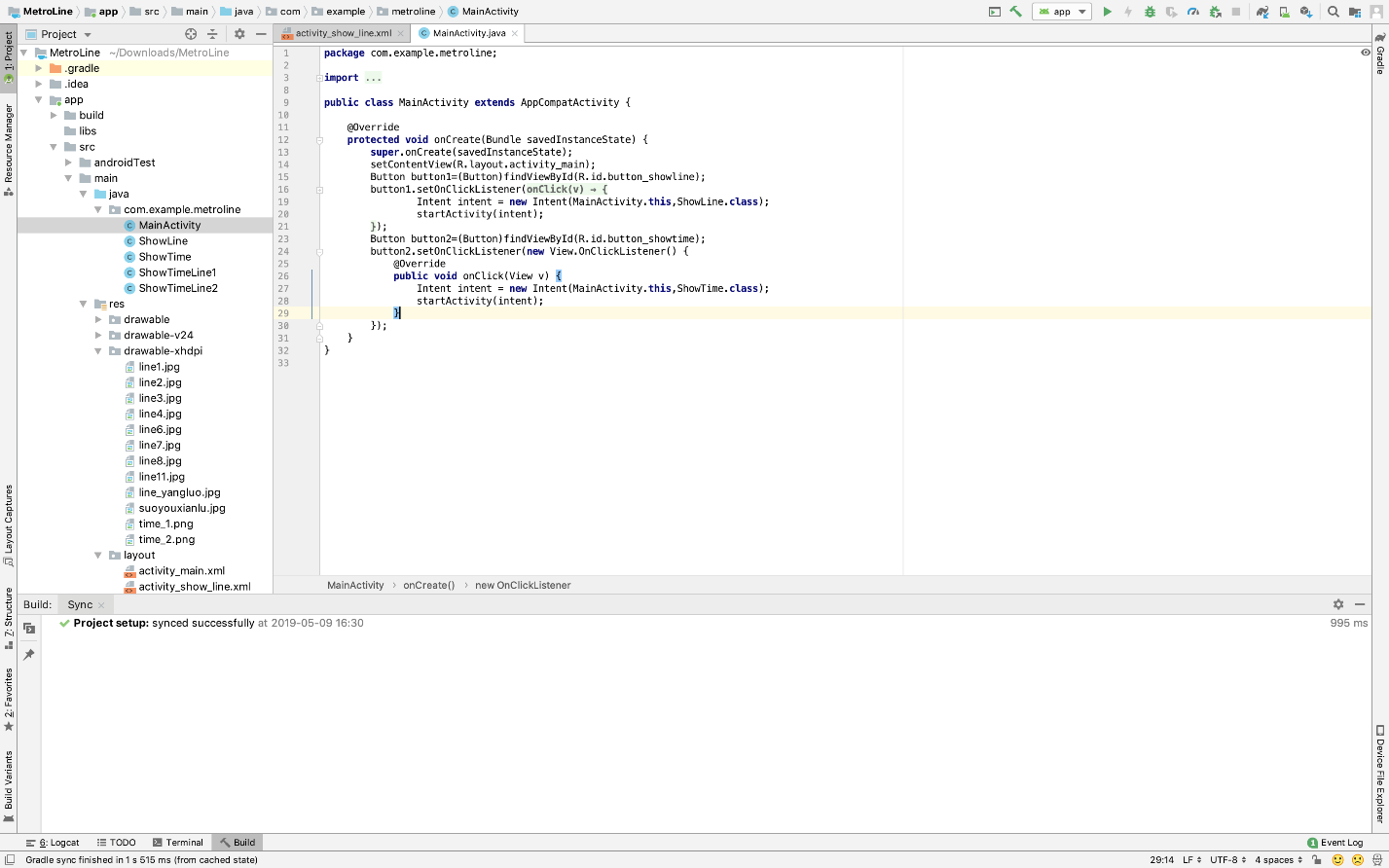Screen dimensions: 1389x868
Task: Toggle the Build output view icon
Action: 29,629
